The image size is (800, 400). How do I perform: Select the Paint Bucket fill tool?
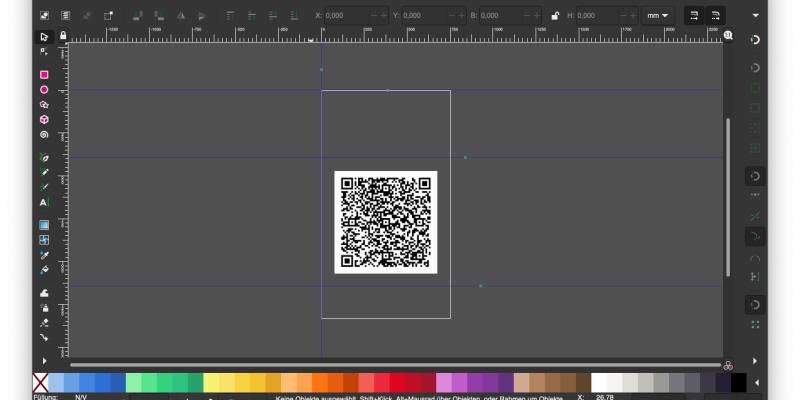tap(44, 270)
